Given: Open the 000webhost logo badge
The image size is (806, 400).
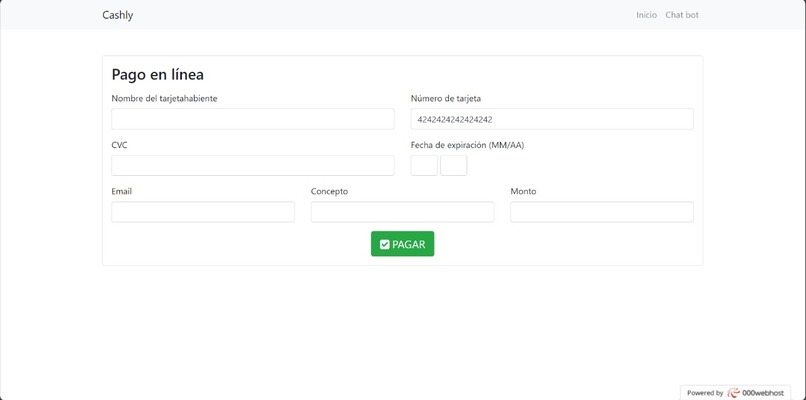Looking at the screenshot, I should 735,393.
